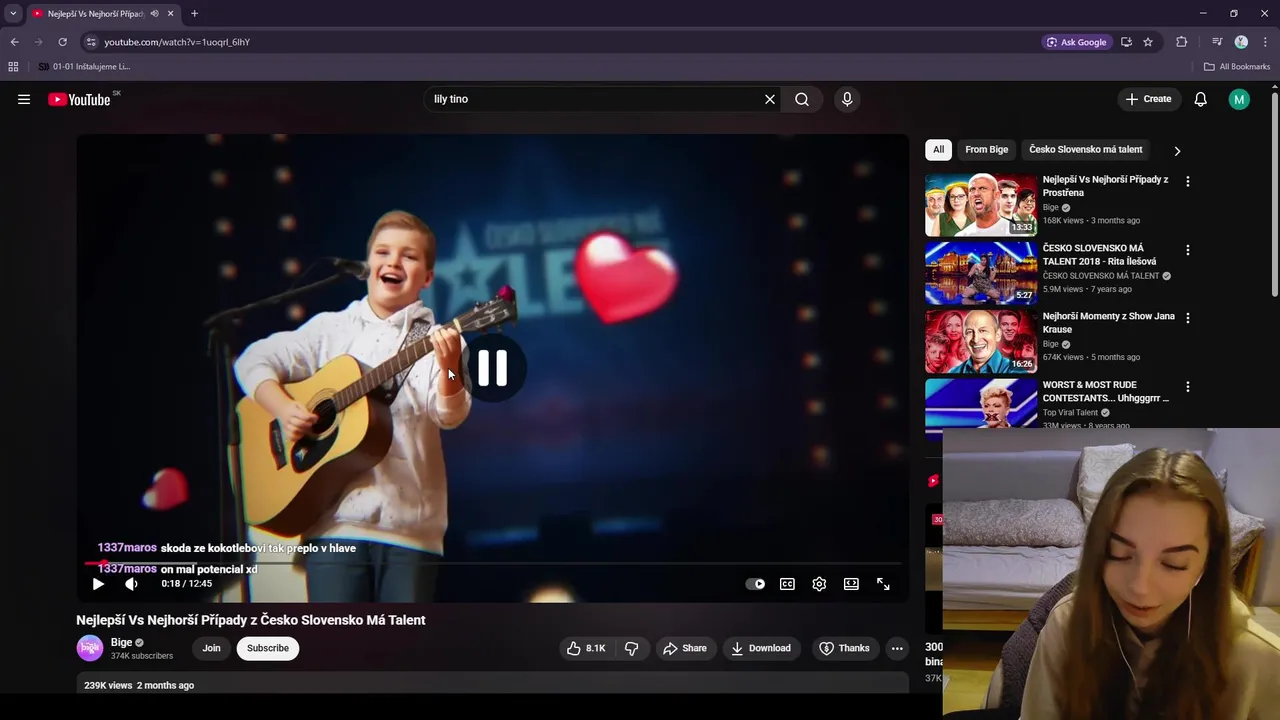
Task: Open WORST & MOST RUDE CONTESTANTS video title
Action: (x=1106, y=391)
